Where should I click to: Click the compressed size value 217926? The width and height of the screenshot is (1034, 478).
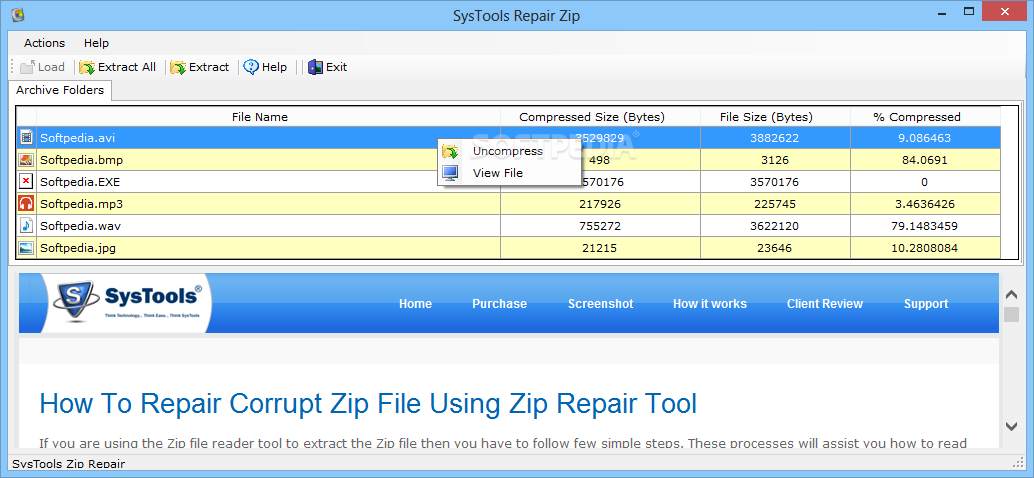[598, 204]
